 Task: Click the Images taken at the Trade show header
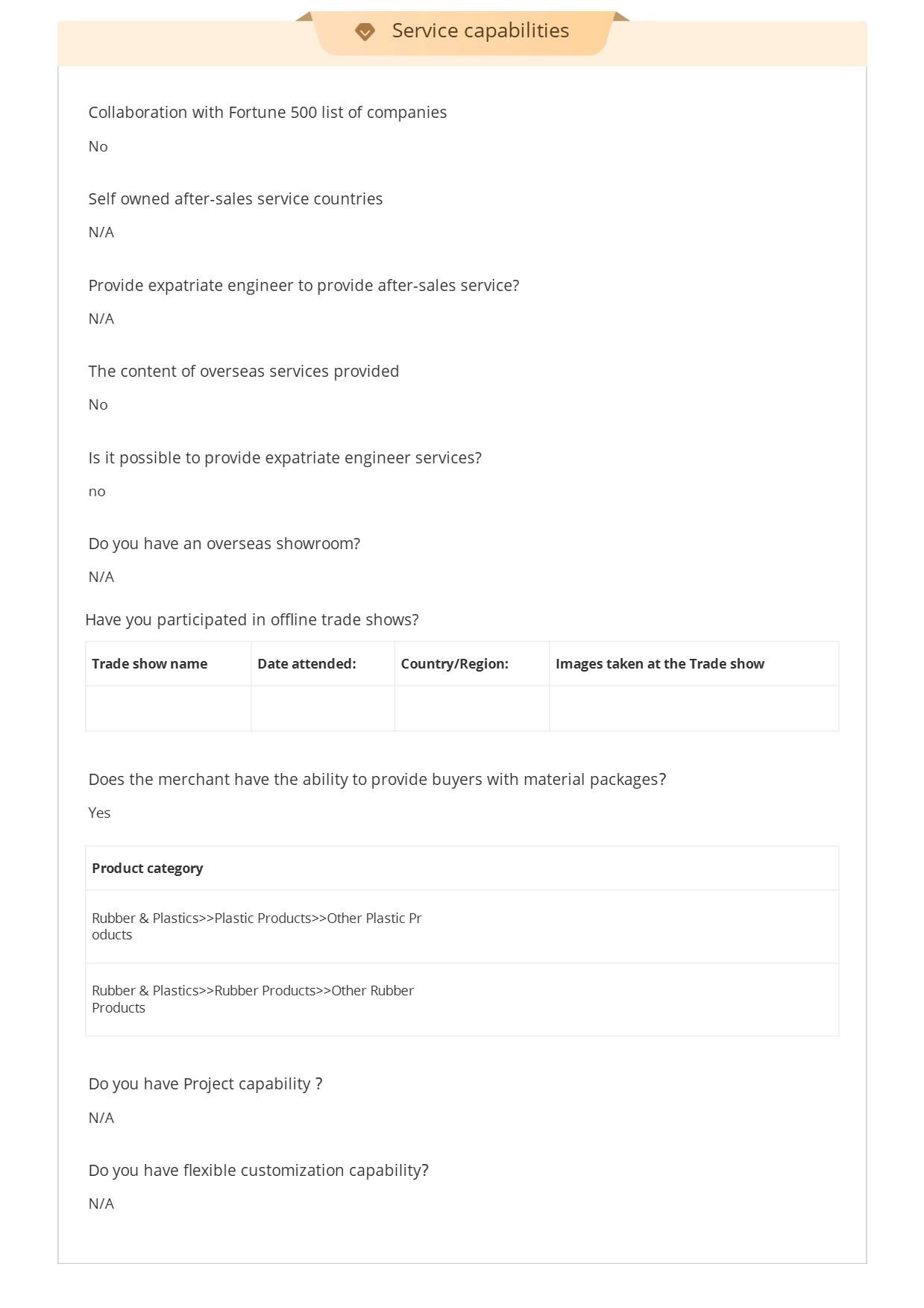(x=659, y=664)
